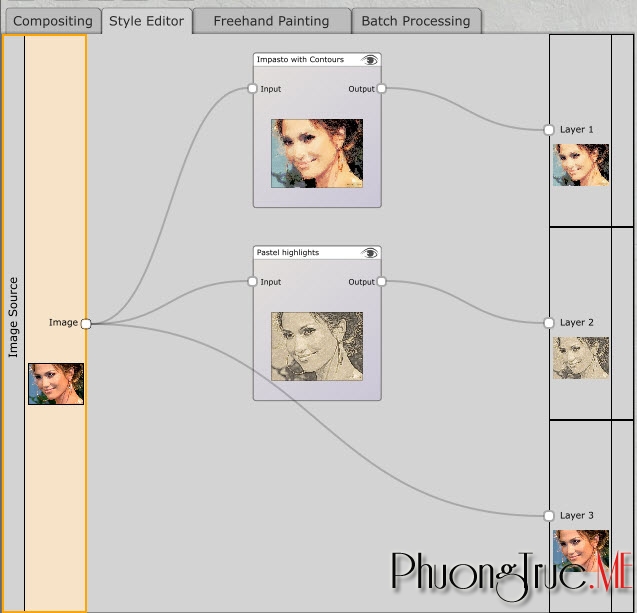
Task: Toggle eye icon on Pastel highlights node
Action: [369, 253]
